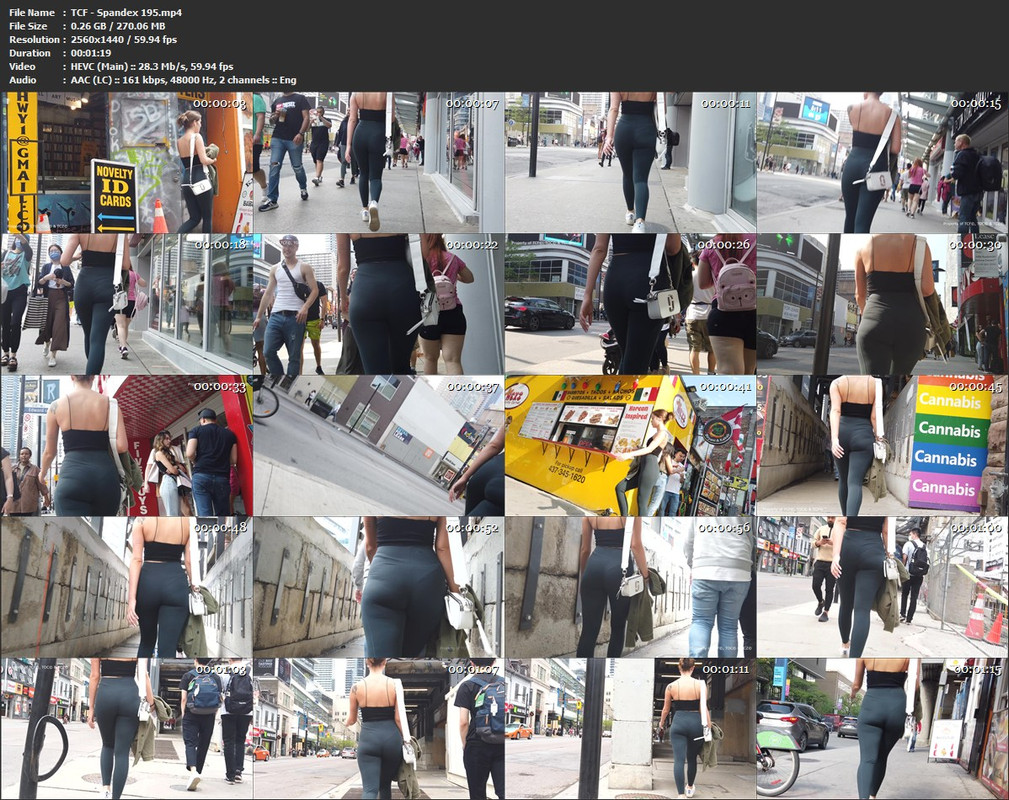Open the frame with orange traffic cones

[x=882, y=586]
